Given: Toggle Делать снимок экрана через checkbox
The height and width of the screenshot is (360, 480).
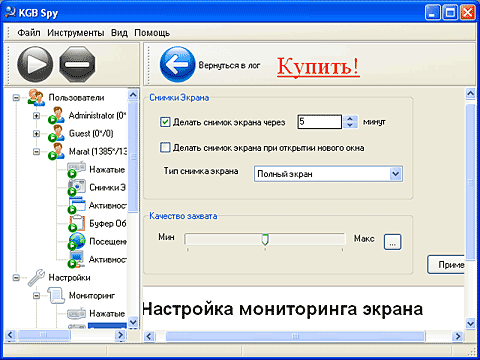Looking at the screenshot, I should point(165,122).
